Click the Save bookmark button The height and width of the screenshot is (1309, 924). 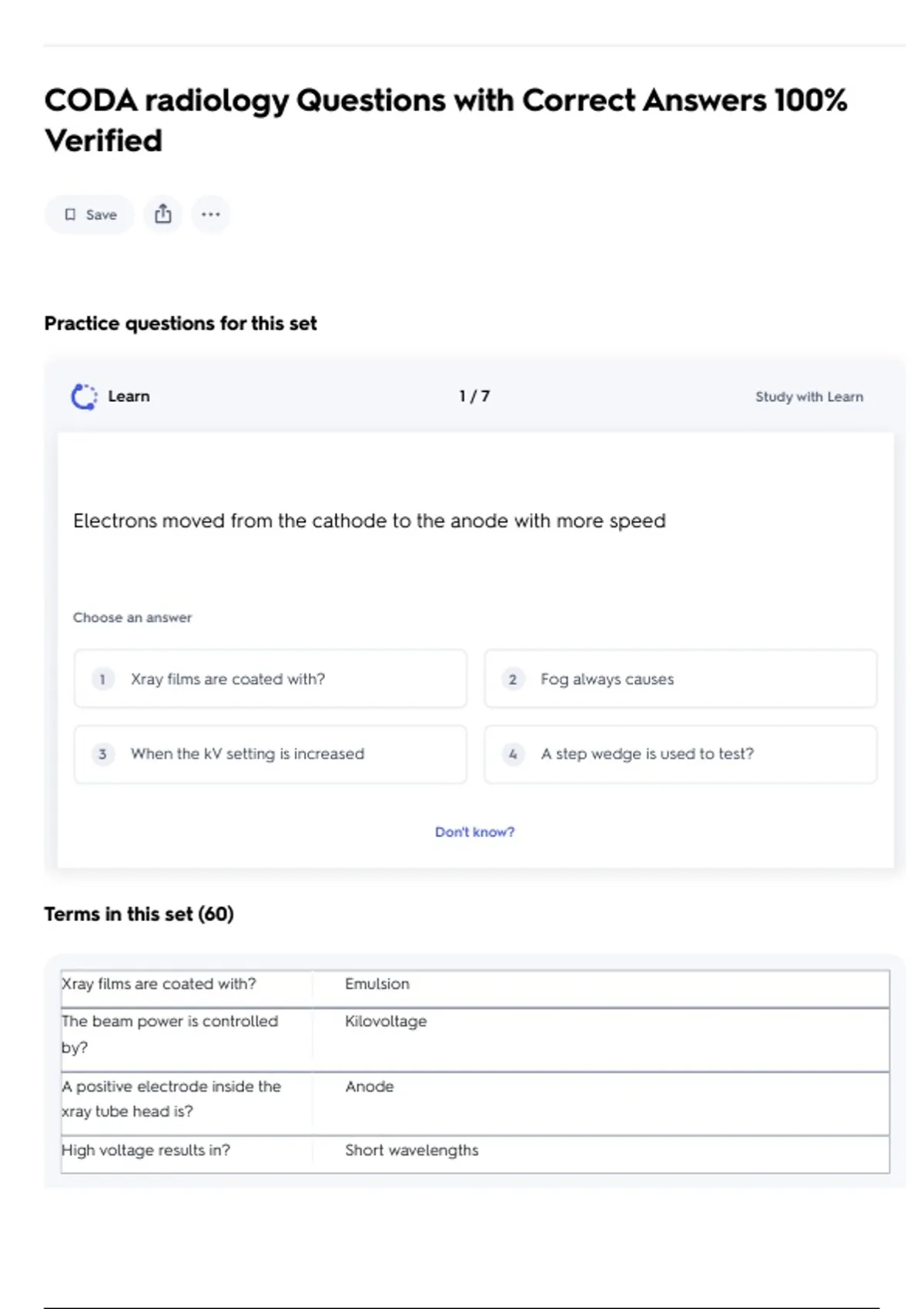click(90, 214)
